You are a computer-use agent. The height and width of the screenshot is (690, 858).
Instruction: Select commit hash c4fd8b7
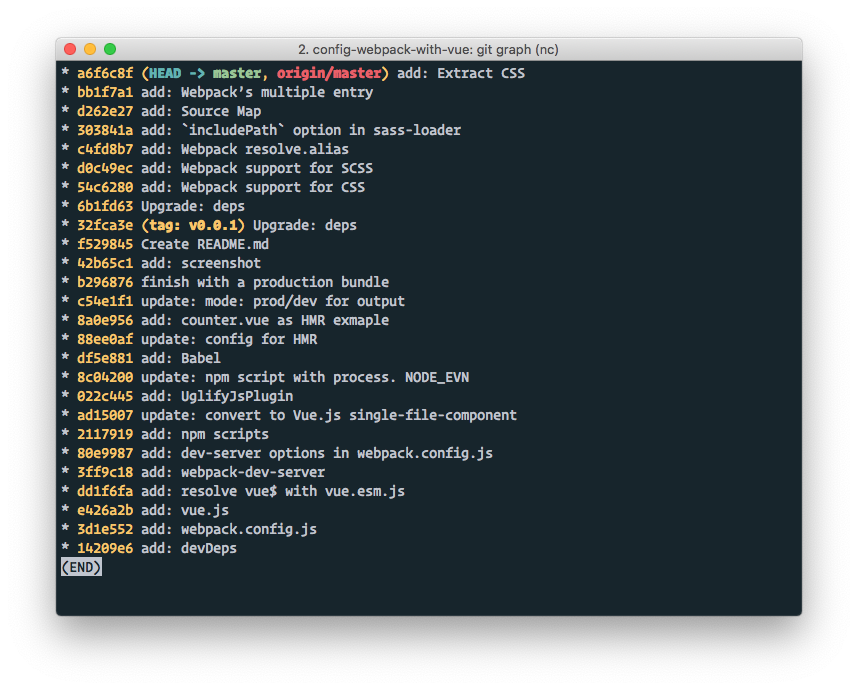pos(105,149)
